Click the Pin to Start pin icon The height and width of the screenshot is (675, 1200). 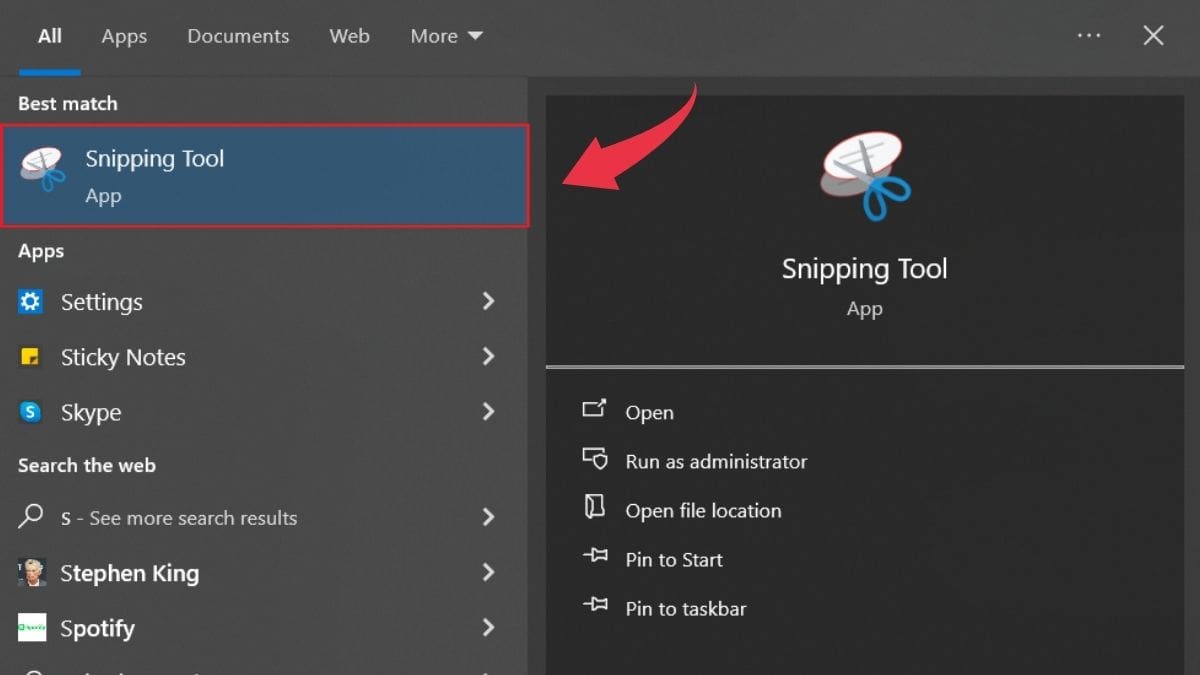(x=595, y=556)
